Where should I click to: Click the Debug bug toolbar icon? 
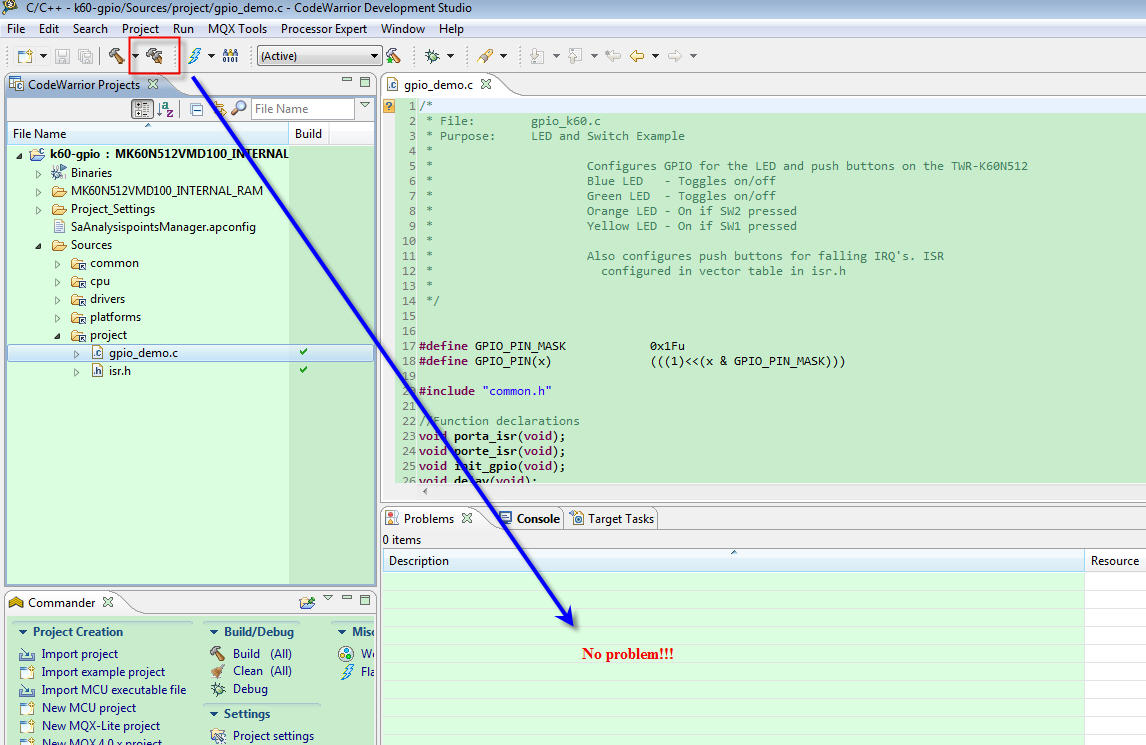[x=433, y=56]
